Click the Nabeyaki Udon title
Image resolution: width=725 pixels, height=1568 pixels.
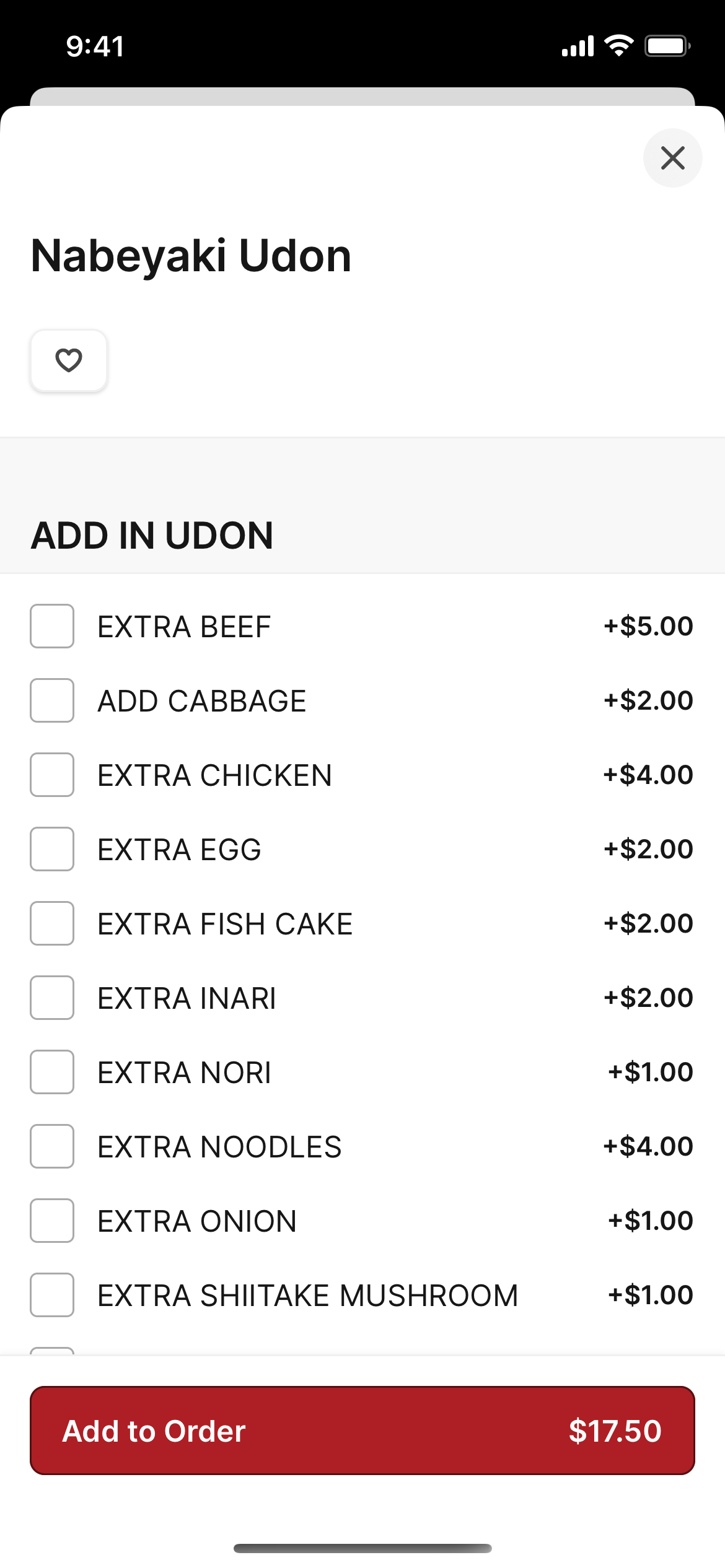point(191,256)
